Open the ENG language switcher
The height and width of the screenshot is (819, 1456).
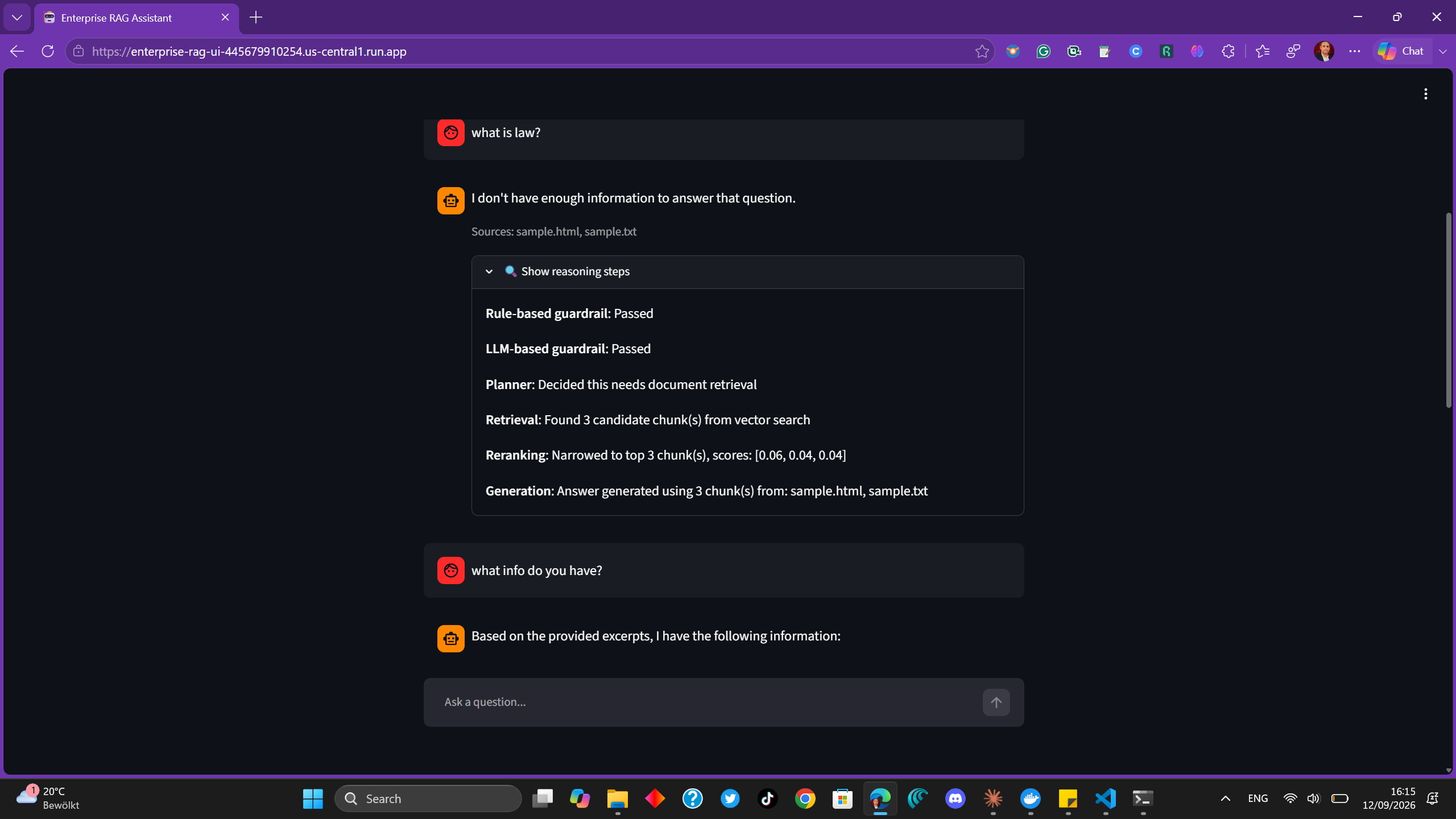(x=1258, y=799)
